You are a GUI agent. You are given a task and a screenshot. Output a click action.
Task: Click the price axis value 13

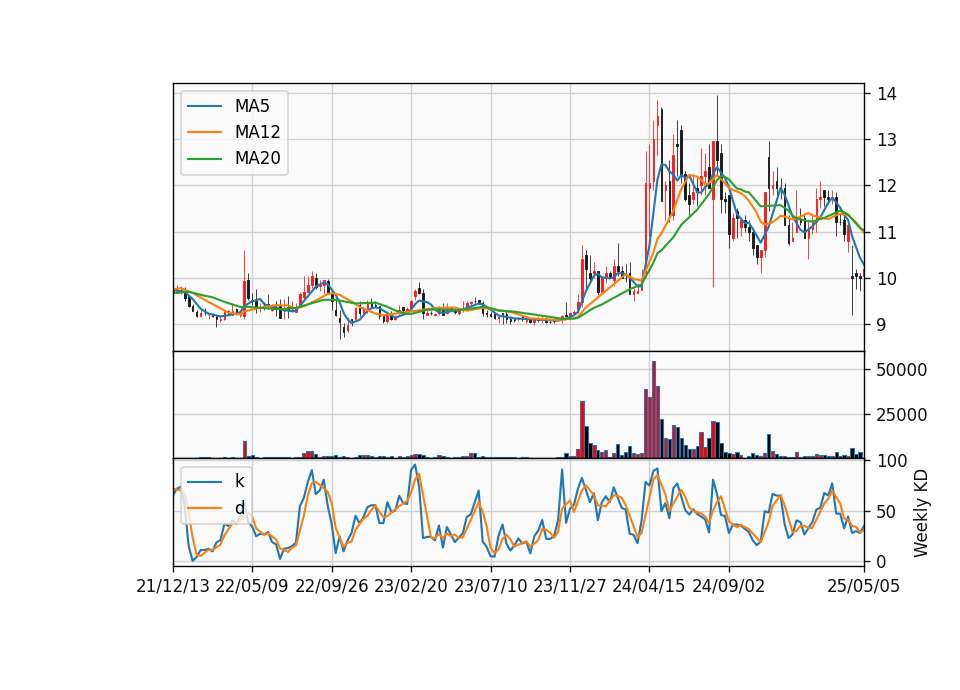click(887, 140)
